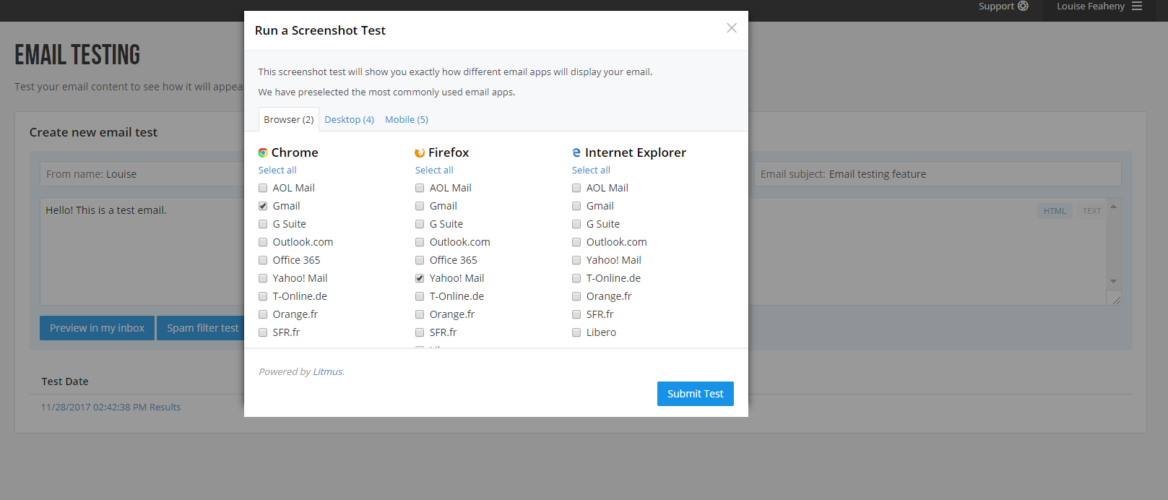Image resolution: width=1168 pixels, height=500 pixels.
Task: Open the Litmus link
Action: (327, 372)
